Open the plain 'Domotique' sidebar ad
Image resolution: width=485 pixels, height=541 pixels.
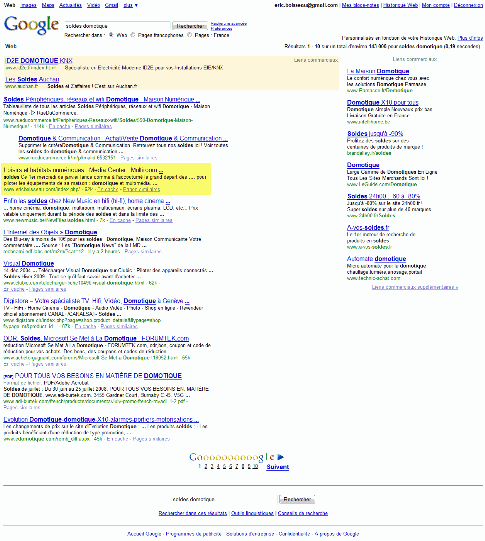[363, 165]
